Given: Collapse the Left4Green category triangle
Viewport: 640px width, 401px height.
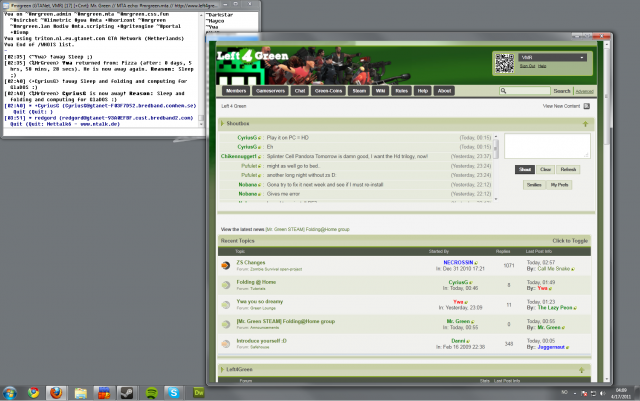Looking at the screenshot, I should pos(222,370).
